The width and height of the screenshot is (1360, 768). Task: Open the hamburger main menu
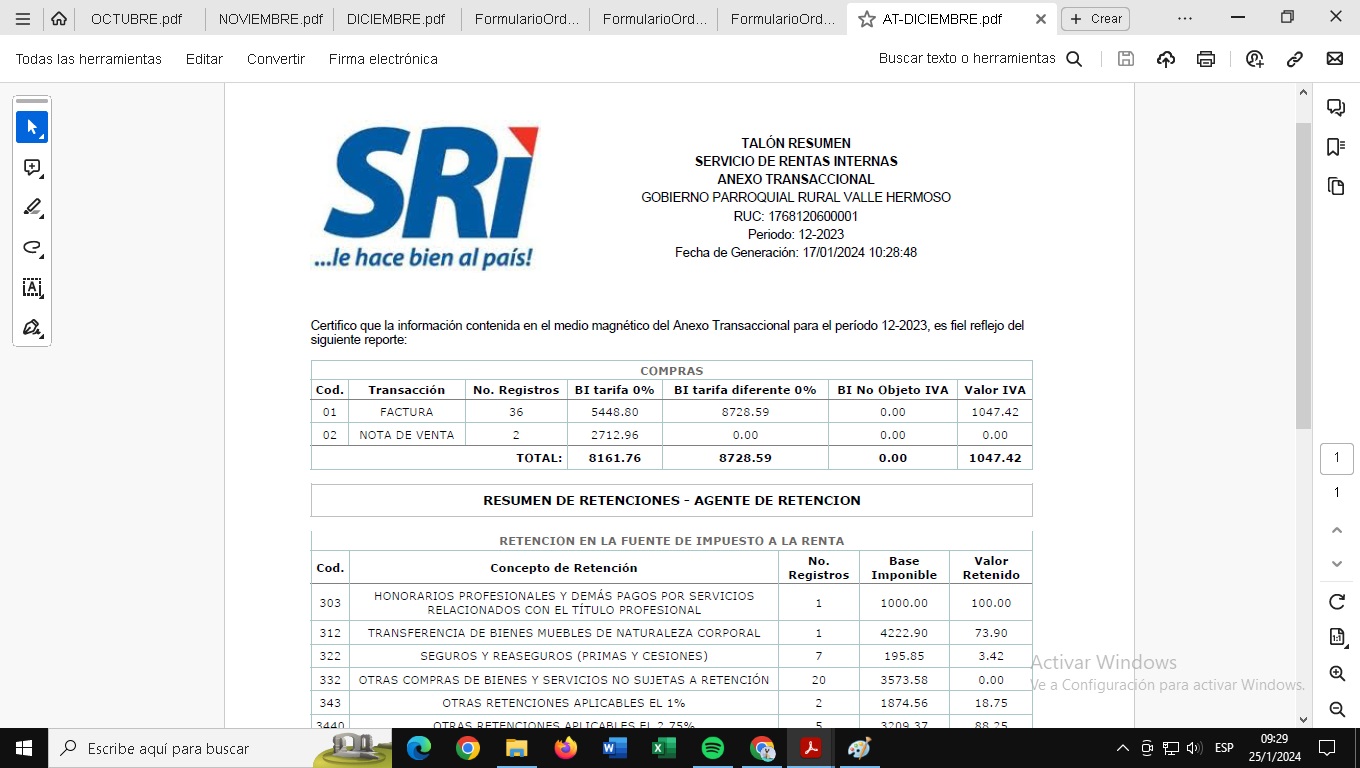point(23,19)
